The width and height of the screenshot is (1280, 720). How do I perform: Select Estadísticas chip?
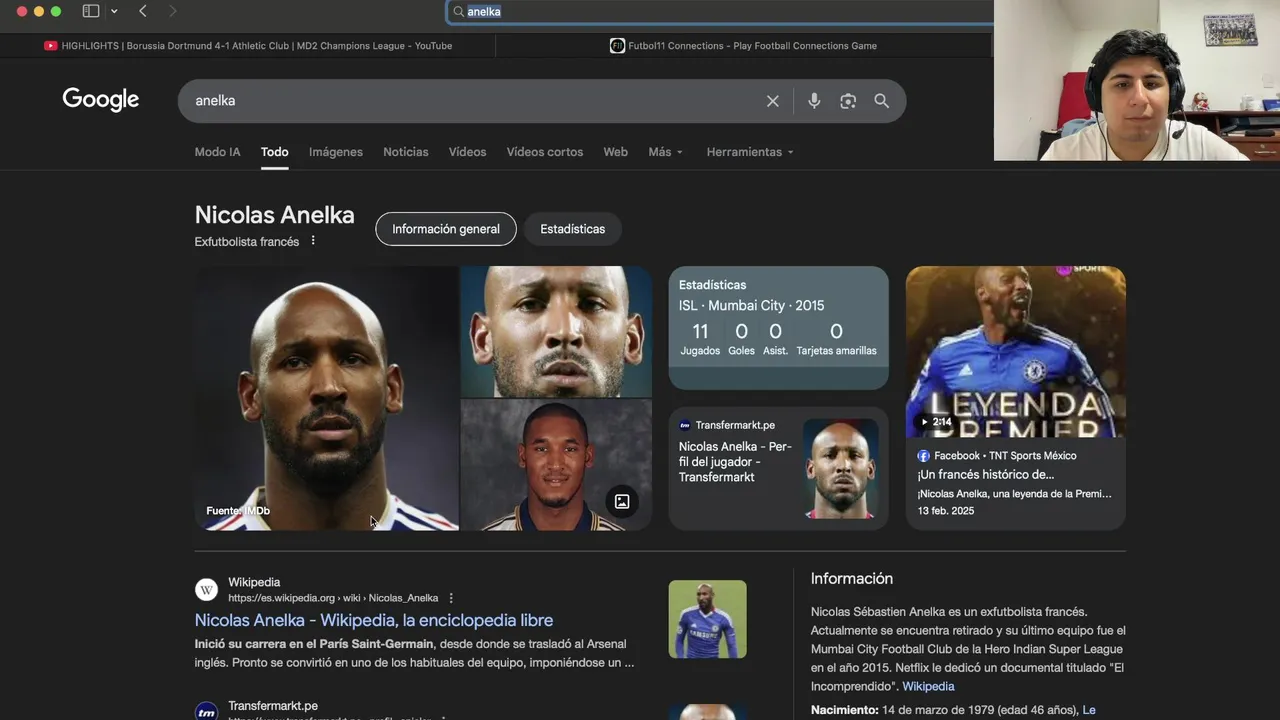[573, 229]
